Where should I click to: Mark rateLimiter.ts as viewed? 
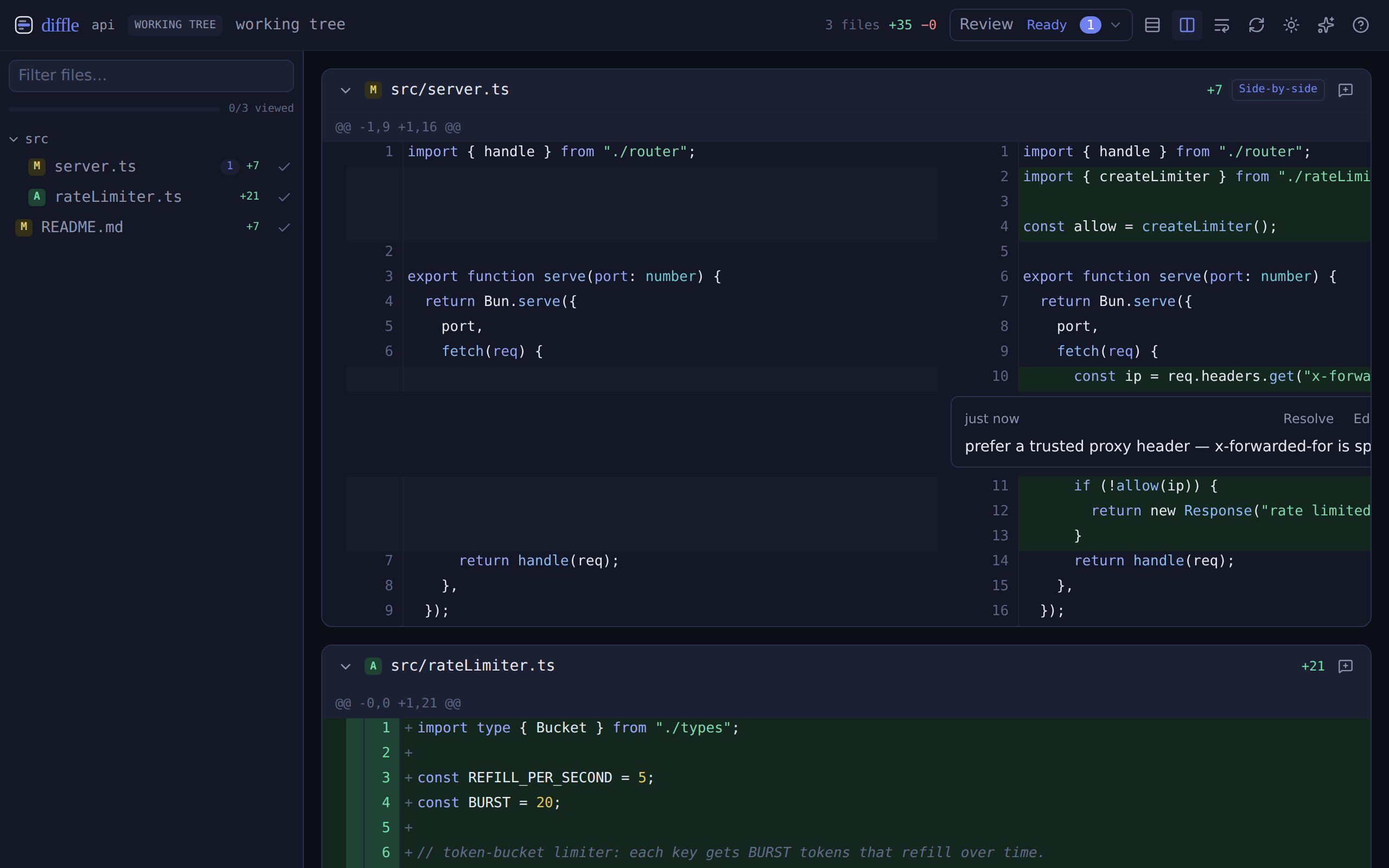coord(284,197)
